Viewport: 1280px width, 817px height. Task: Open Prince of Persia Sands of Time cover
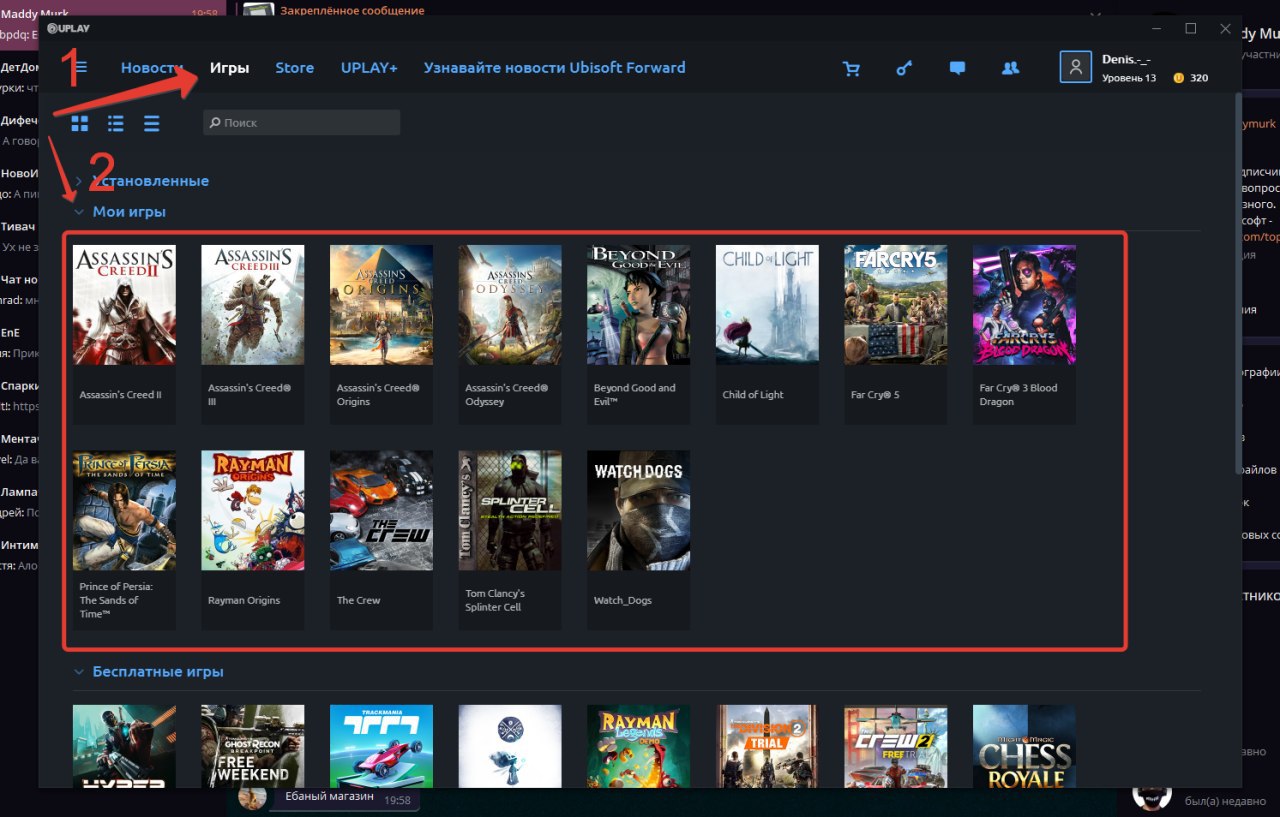[124, 510]
